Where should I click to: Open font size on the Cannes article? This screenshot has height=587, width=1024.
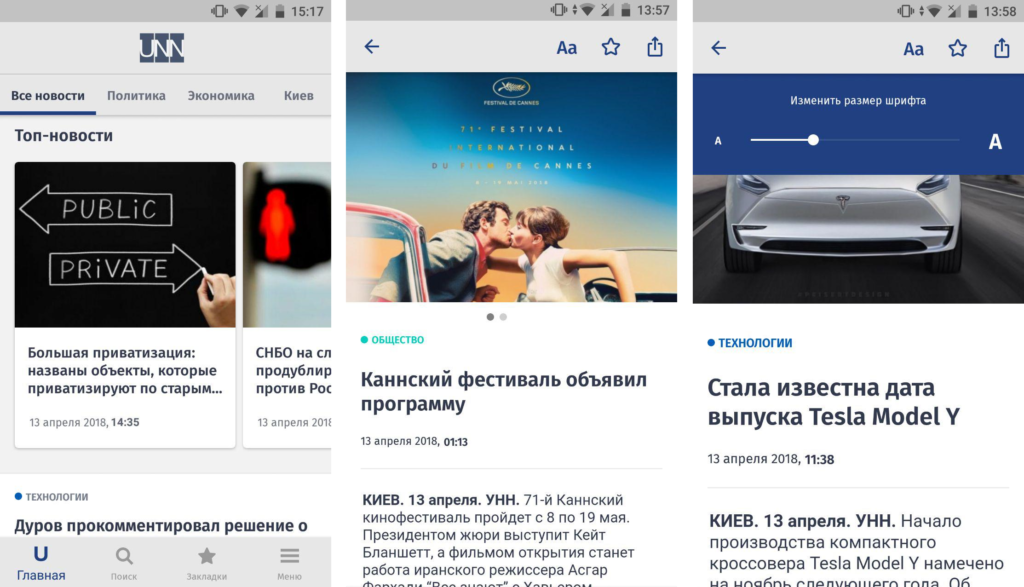[566, 48]
